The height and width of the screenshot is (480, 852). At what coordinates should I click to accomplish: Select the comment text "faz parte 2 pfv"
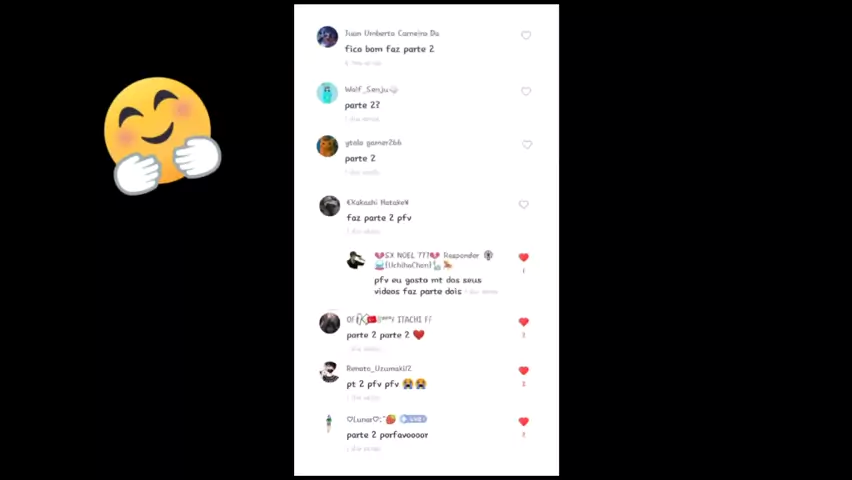pos(379,217)
